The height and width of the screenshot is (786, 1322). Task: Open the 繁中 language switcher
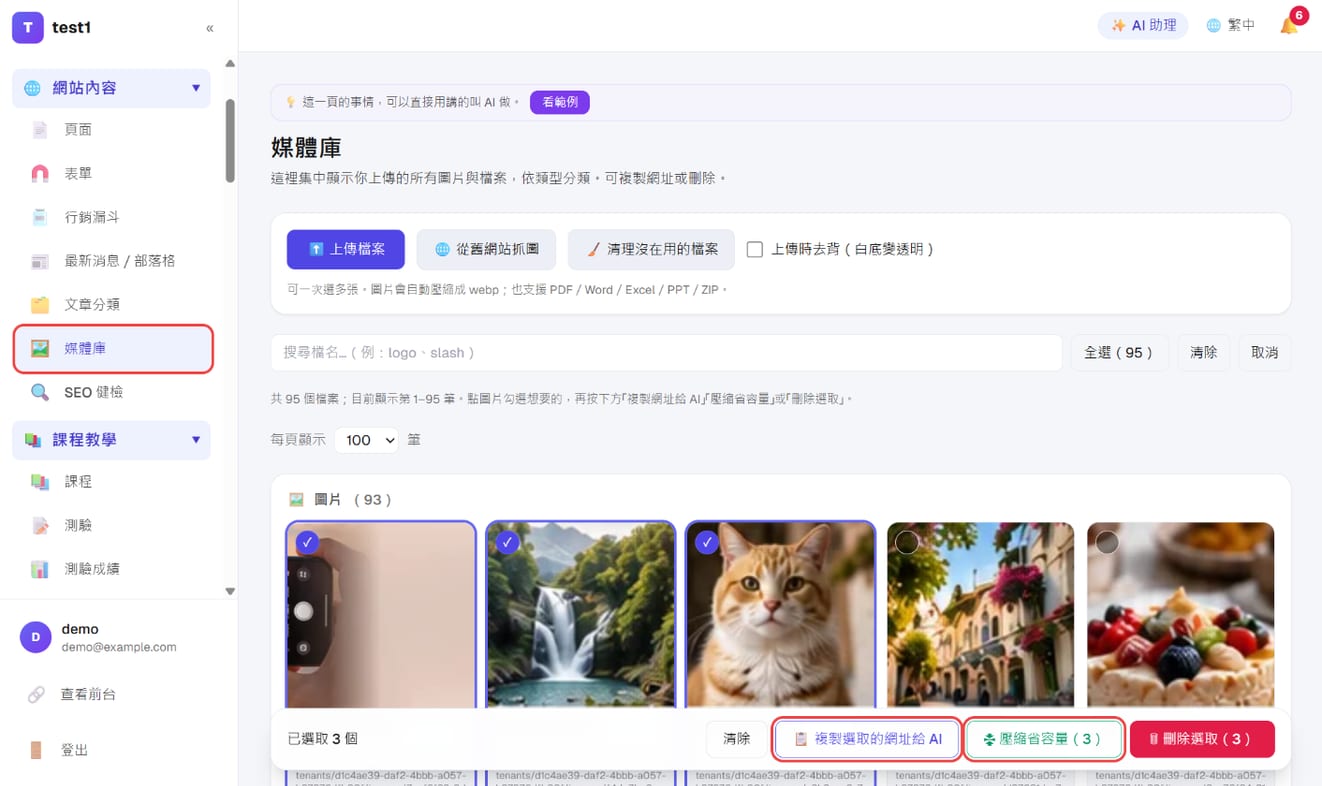pos(1231,25)
